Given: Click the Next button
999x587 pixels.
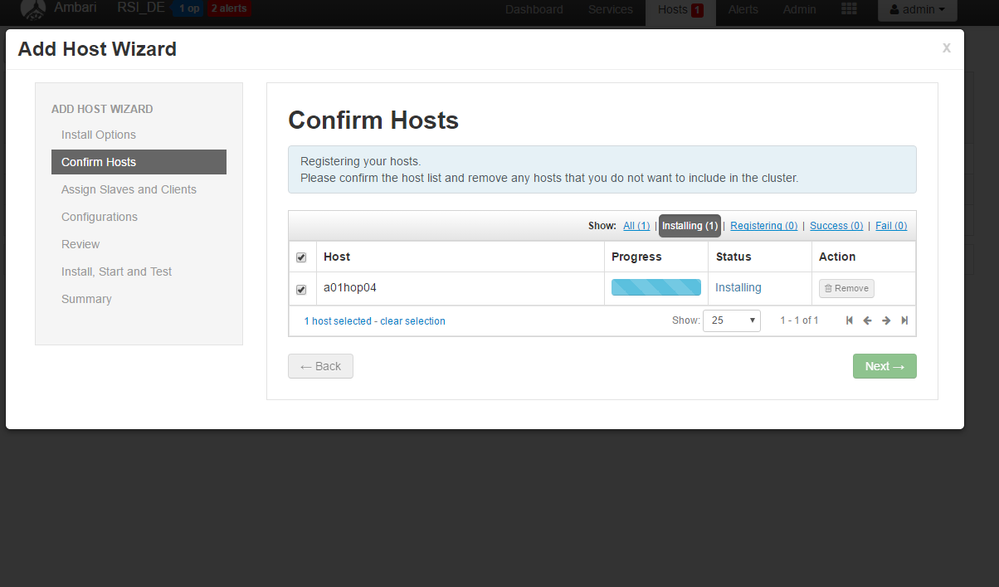Looking at the screenshot, I should tap(884, 366).
